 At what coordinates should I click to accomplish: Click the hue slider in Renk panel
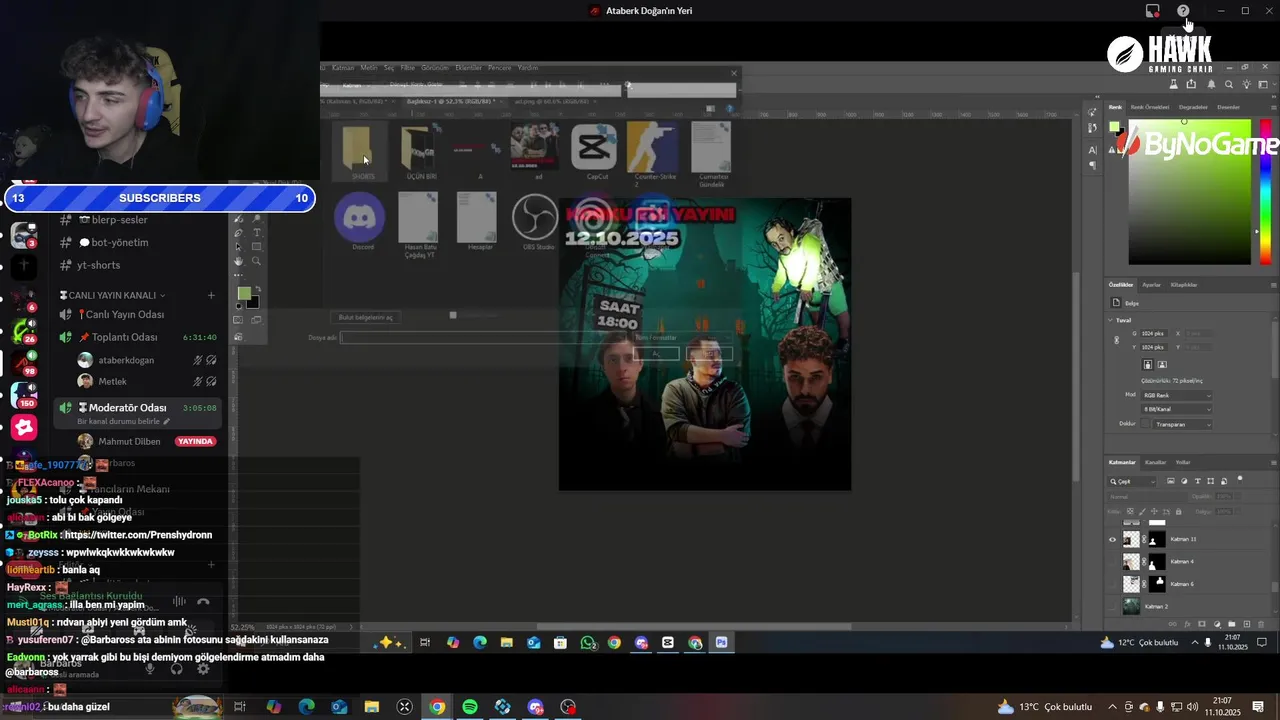(1266, 190)
